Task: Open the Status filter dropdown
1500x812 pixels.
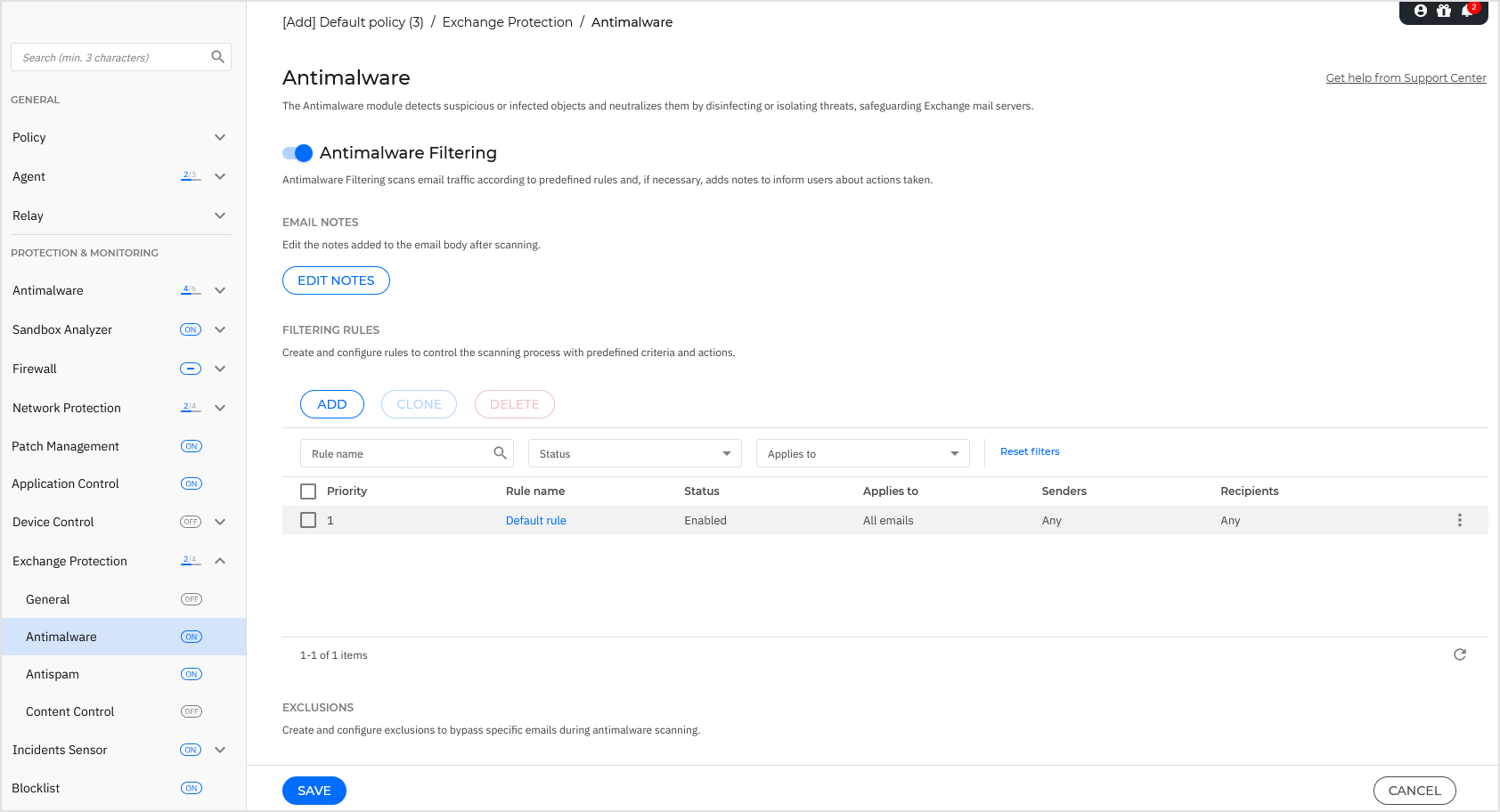Action: [x=634, y=452]
